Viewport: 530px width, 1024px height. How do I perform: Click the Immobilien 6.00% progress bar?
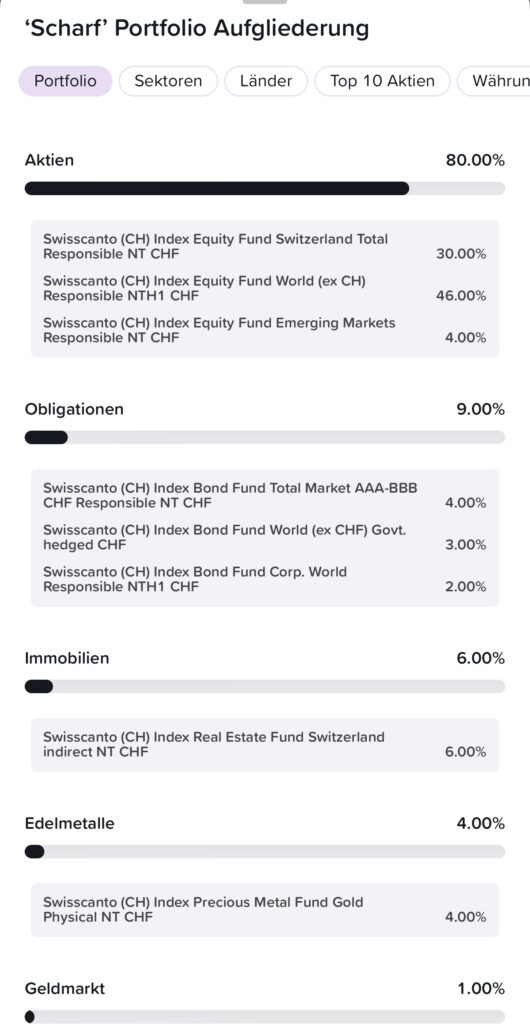pos(265,686)
